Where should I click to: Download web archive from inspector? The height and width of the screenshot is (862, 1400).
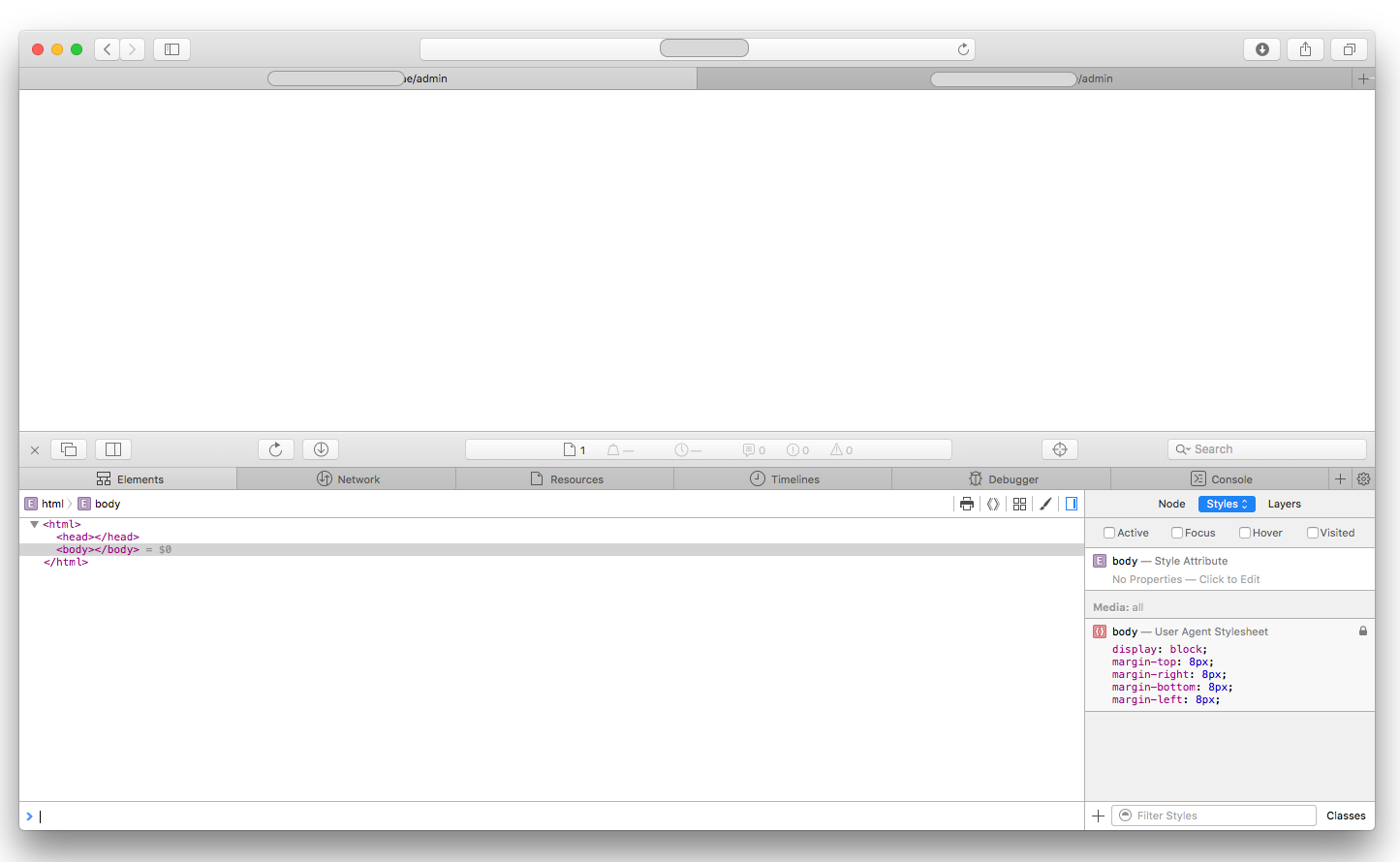click(x=321, y=449)
